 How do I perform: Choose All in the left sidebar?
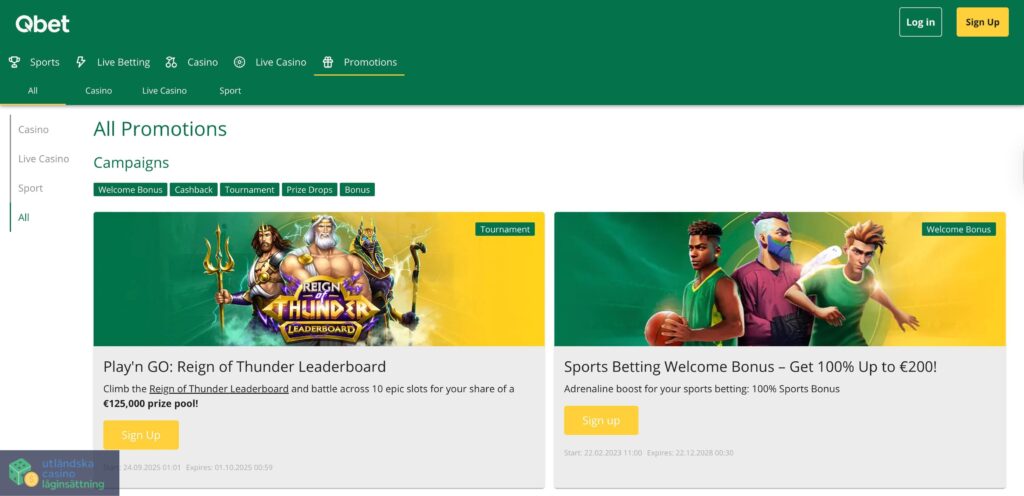tap(24, 217)
